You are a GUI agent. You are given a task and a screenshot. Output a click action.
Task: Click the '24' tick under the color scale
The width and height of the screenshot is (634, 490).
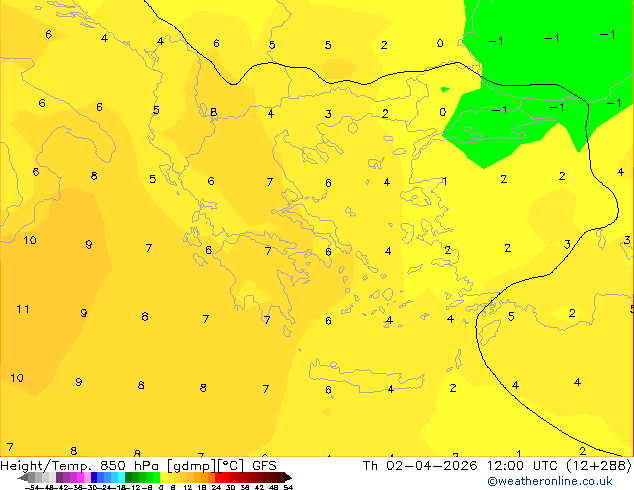(216, 487)
